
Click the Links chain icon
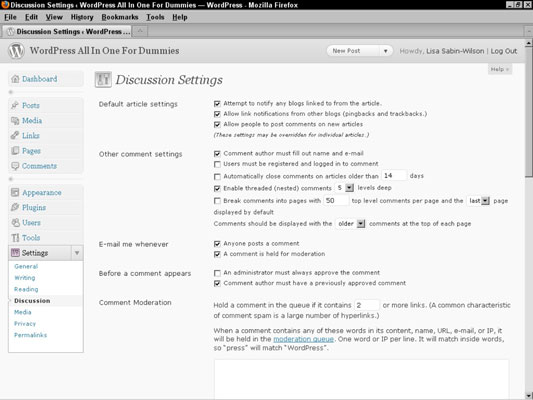pyautogui.click(x=15, y=135)
